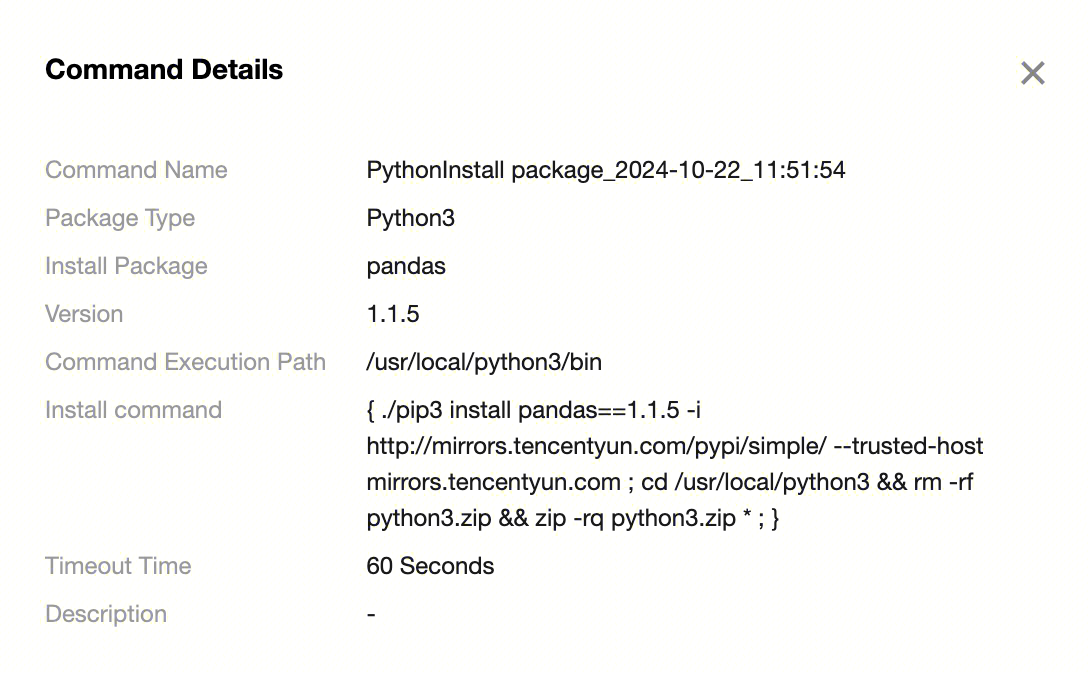Image resolution: width=1092 pixels, height=674 pixels.
Task: Select the Python3 package type value
Action: (x=410, y=218)
